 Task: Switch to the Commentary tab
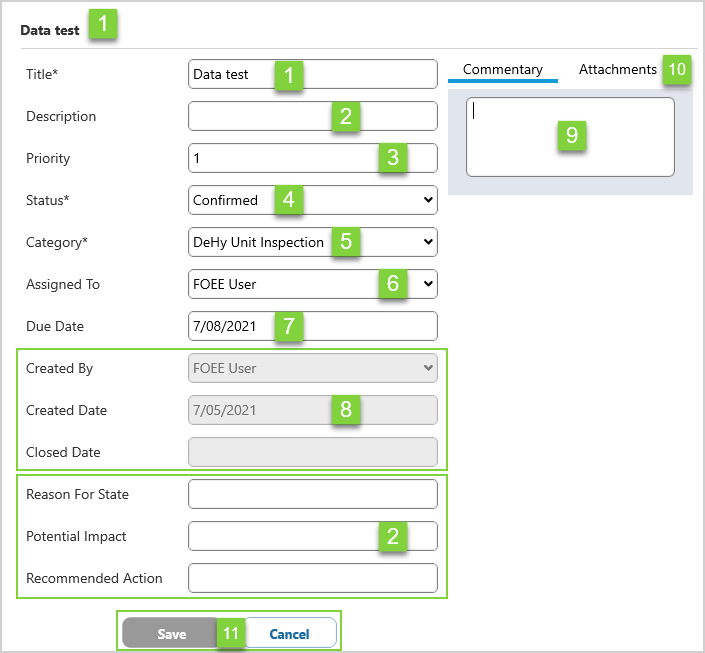[502, 70]
